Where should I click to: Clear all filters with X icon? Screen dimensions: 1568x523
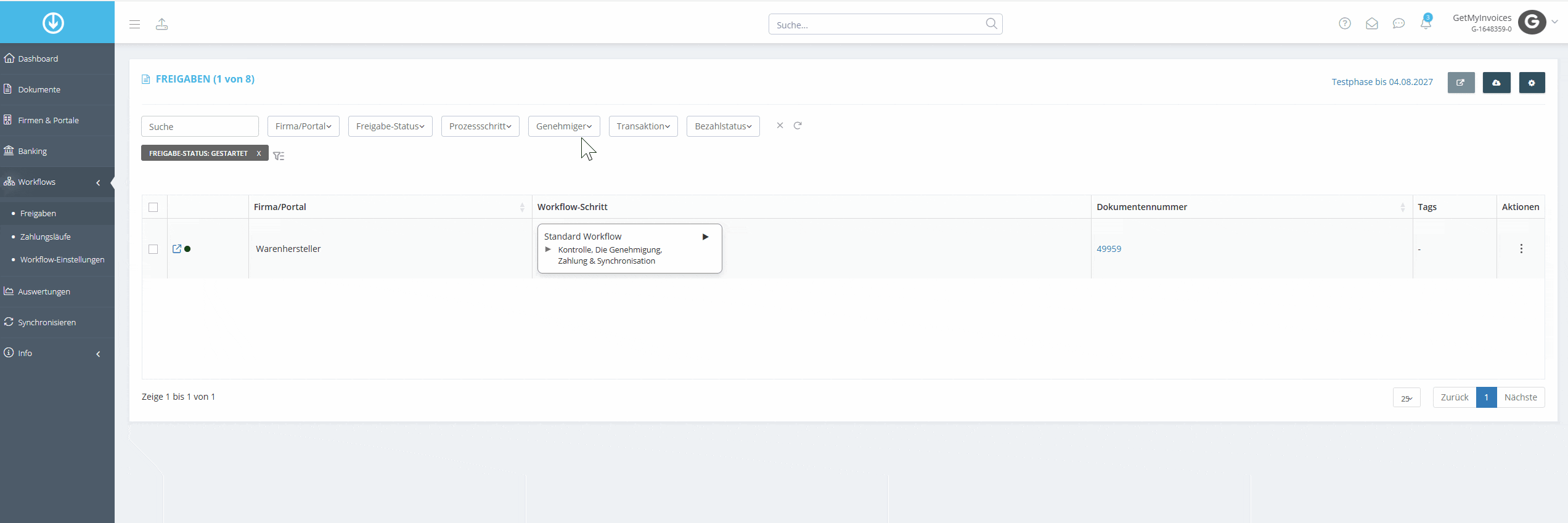coord(780,125)
